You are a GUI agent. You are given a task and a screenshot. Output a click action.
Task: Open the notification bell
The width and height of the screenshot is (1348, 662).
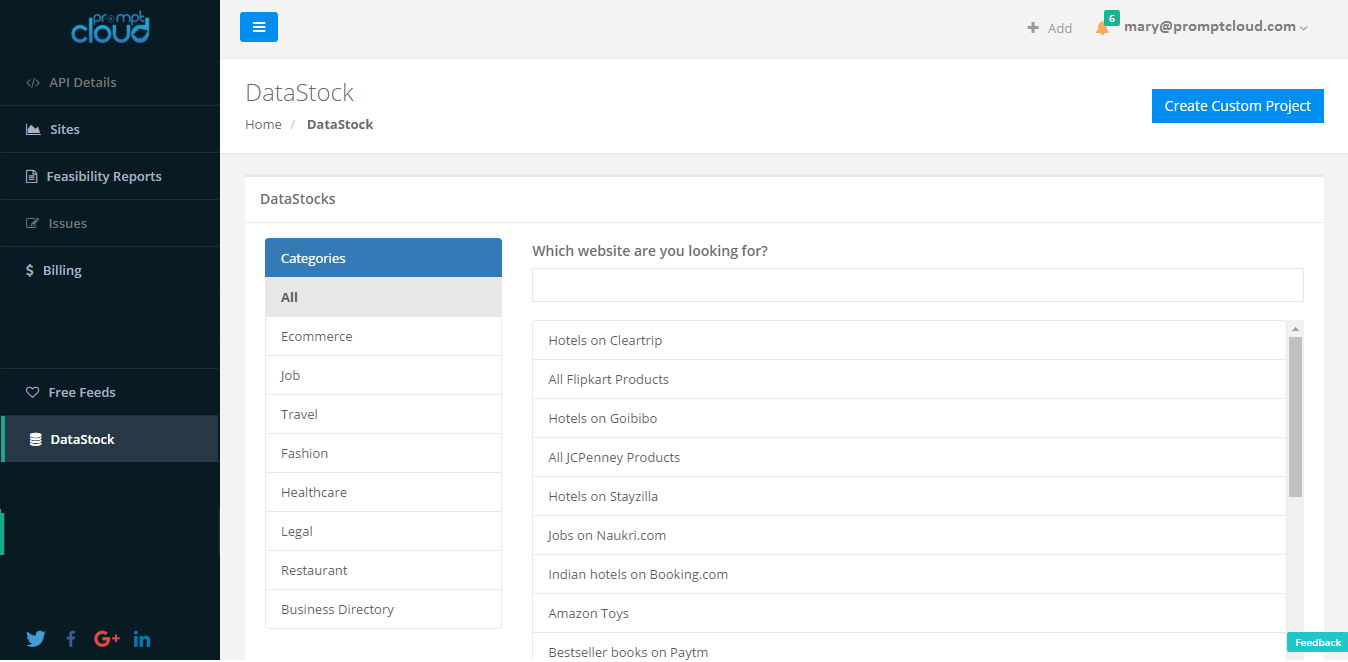[x=1102, y=28]
